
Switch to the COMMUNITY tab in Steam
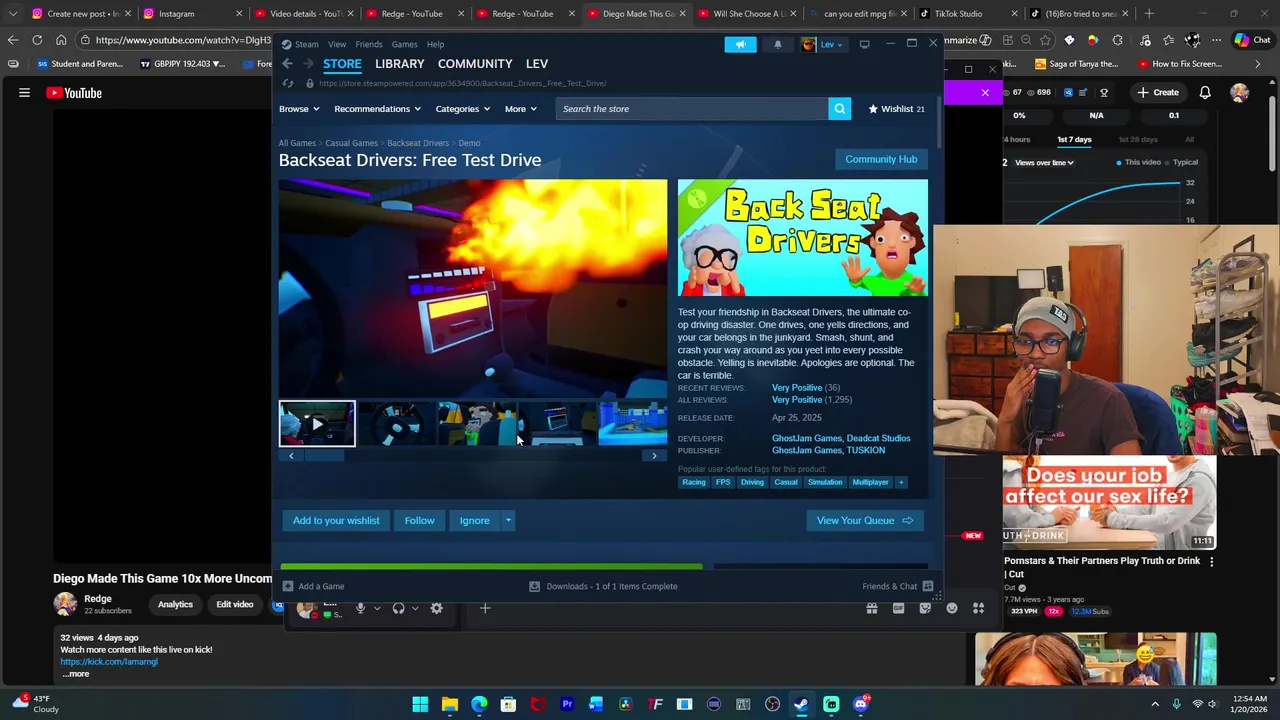point(475,64)
